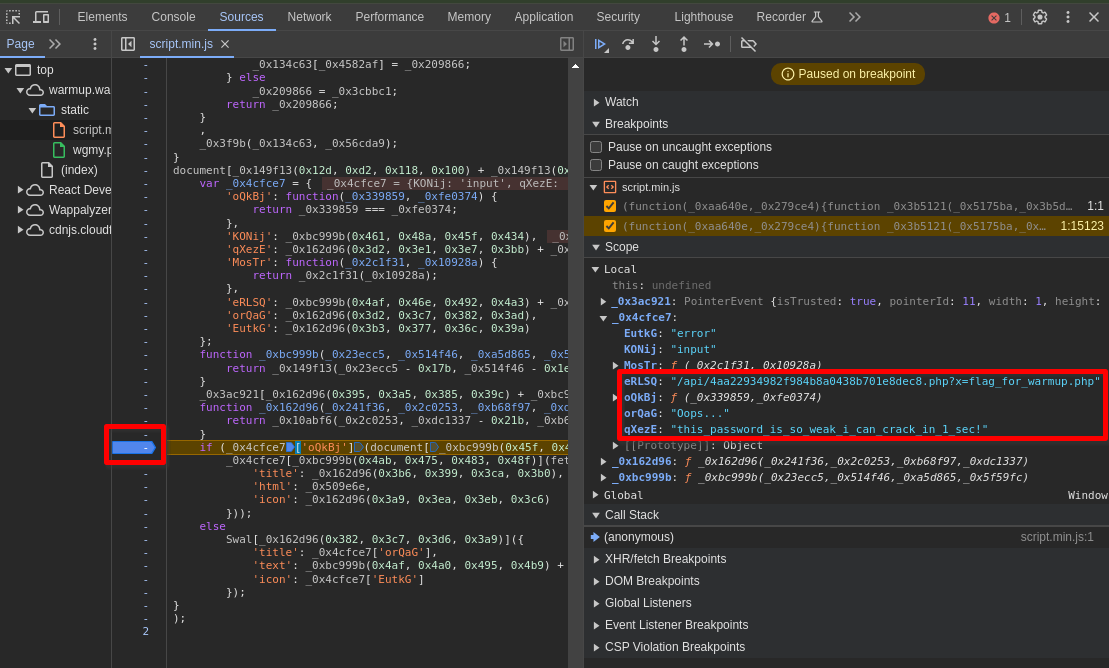The width and height of the screenshot is (1109, 668).
Task: Select the Page navigator tab
Action: [x=21, y=44]
